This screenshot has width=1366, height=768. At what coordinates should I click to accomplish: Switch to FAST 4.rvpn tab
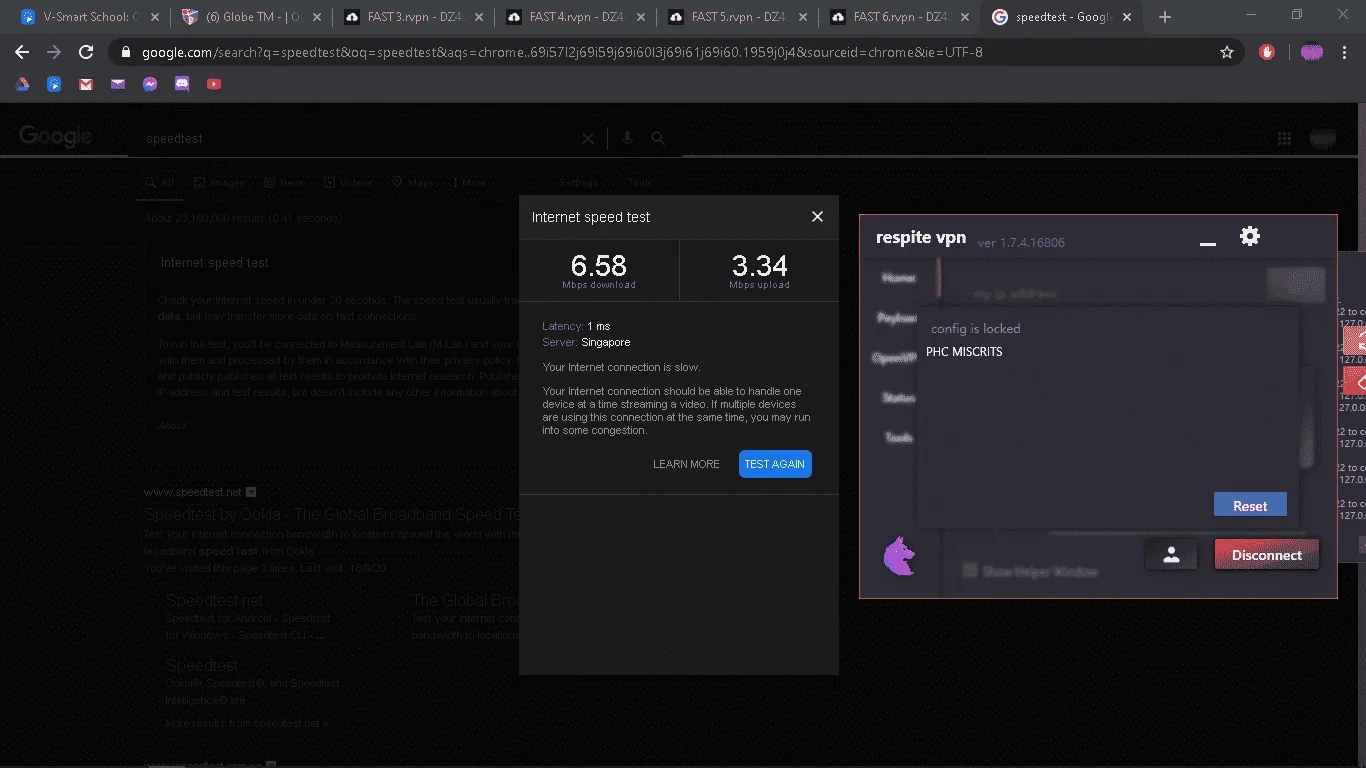click(x=575, y=17)
